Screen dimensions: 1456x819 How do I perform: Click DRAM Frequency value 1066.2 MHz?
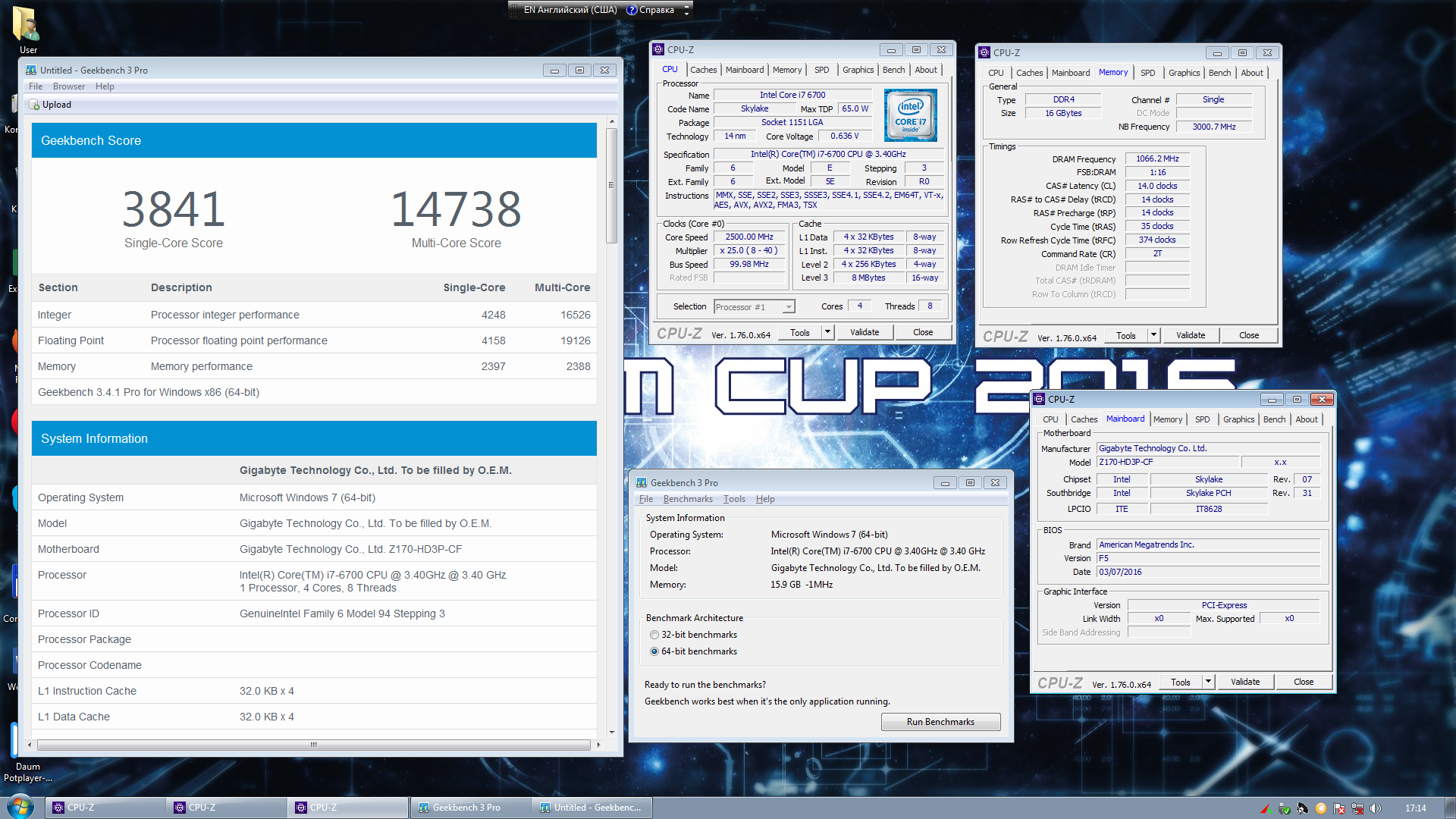click(x=1157, y=159)
